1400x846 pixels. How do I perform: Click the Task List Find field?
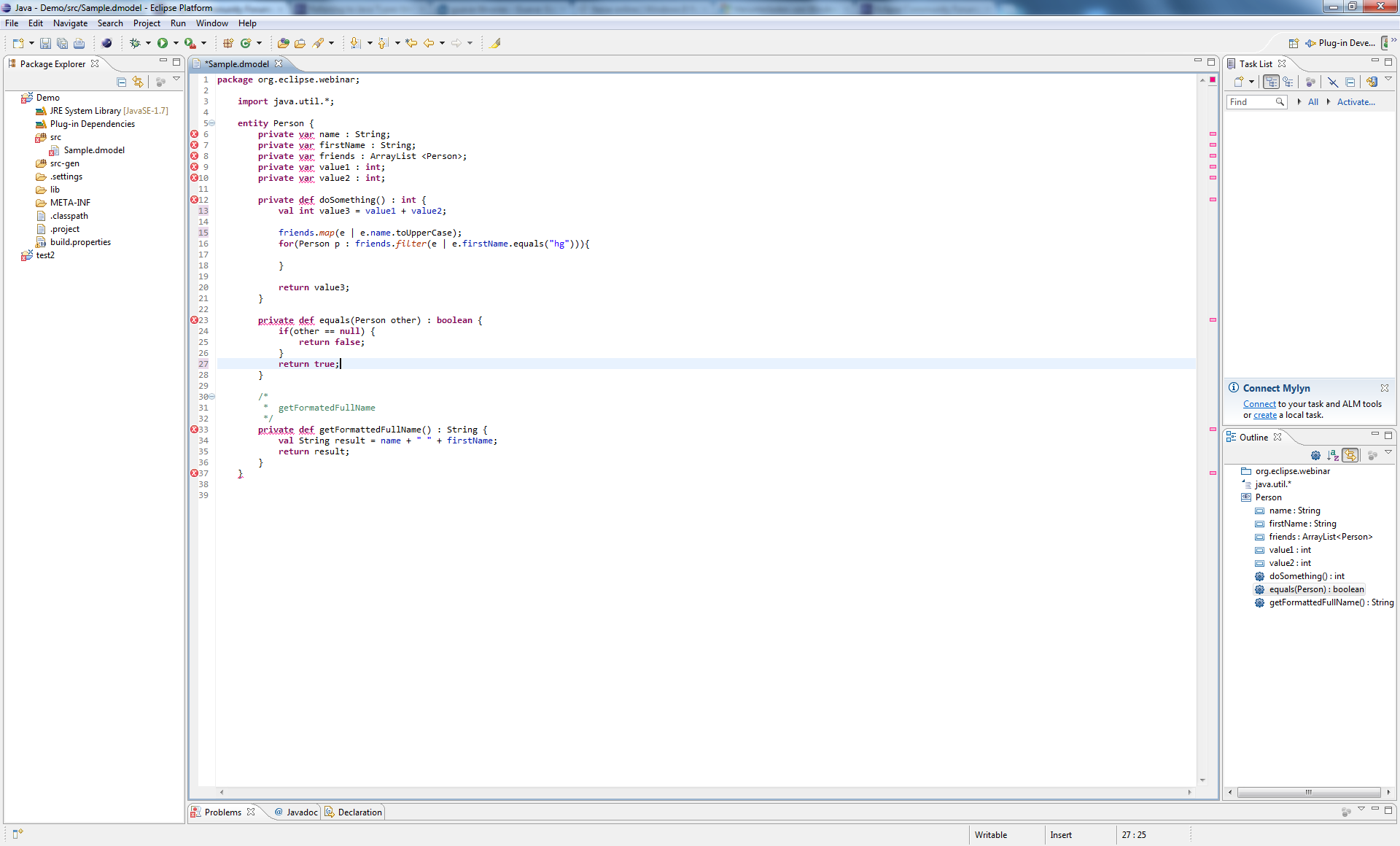click(x=1251, y=102)
